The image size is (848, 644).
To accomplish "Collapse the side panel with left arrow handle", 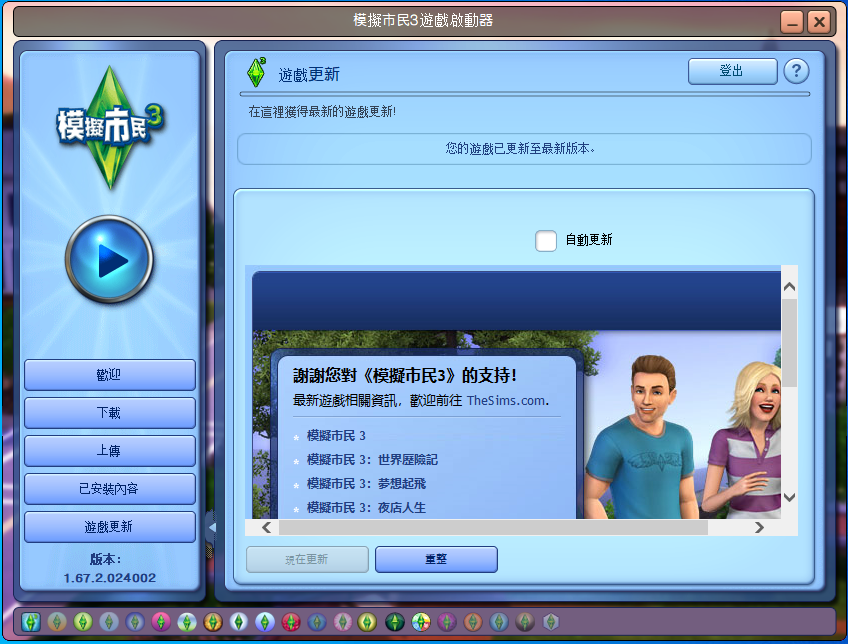I will point(211,527).
